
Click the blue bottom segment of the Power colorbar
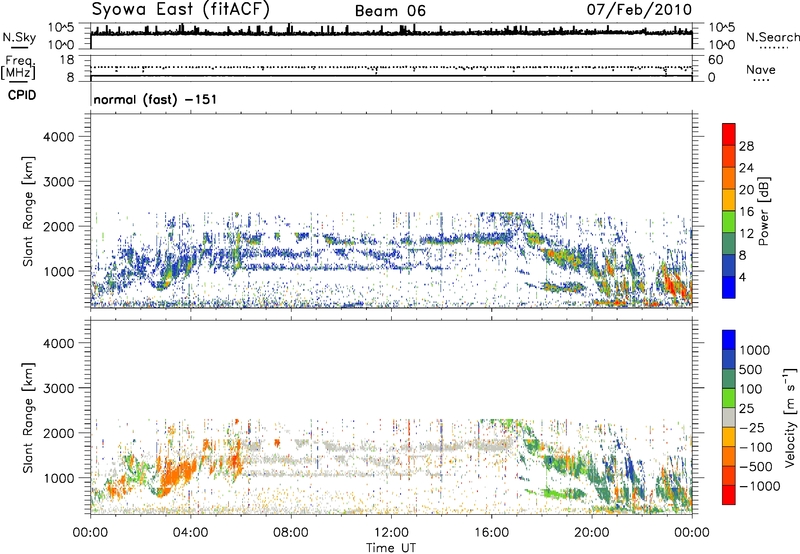point(728,287)
